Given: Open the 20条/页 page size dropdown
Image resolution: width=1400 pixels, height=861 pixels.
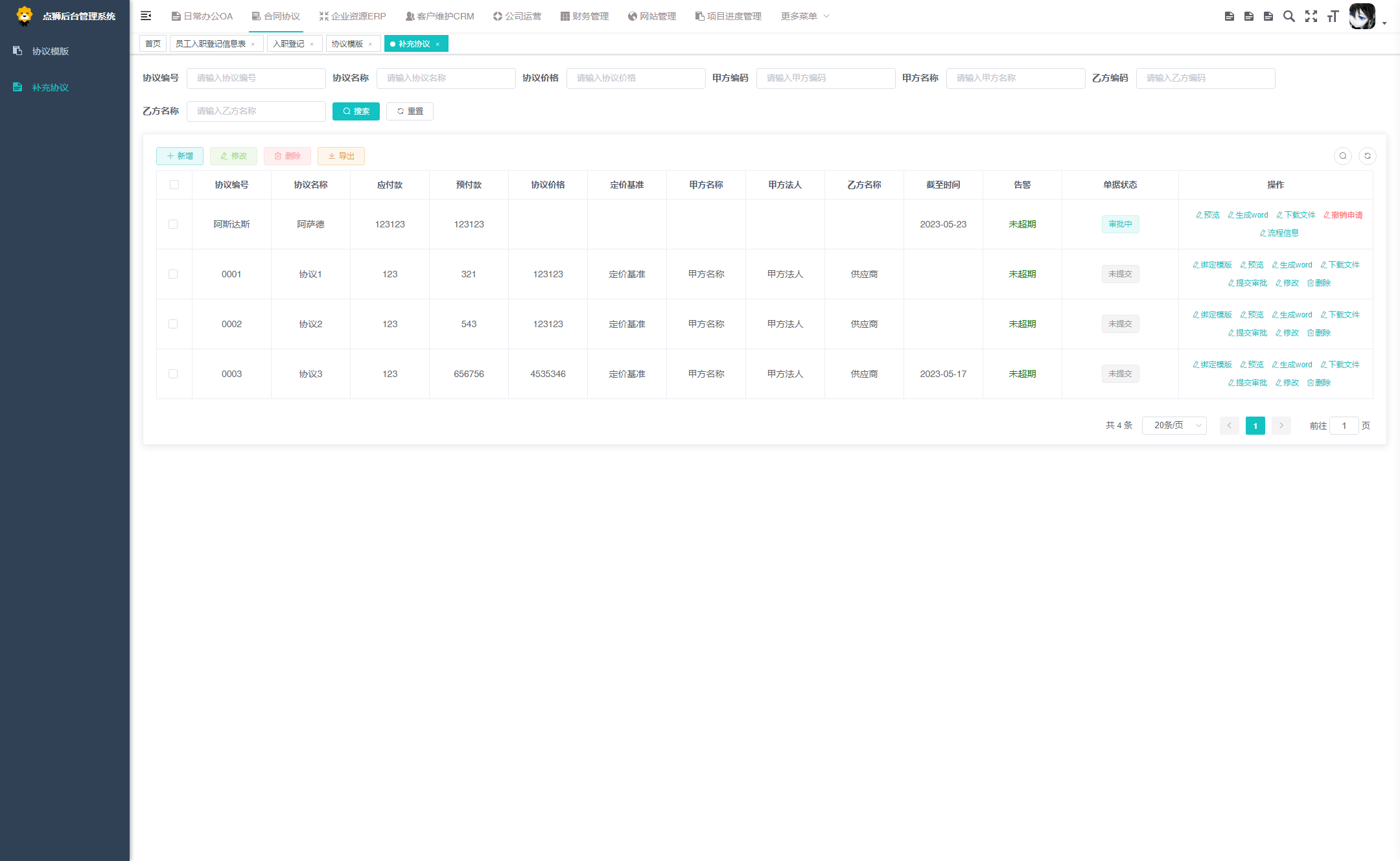Looking at the screenshot, I should (1174, 426).
